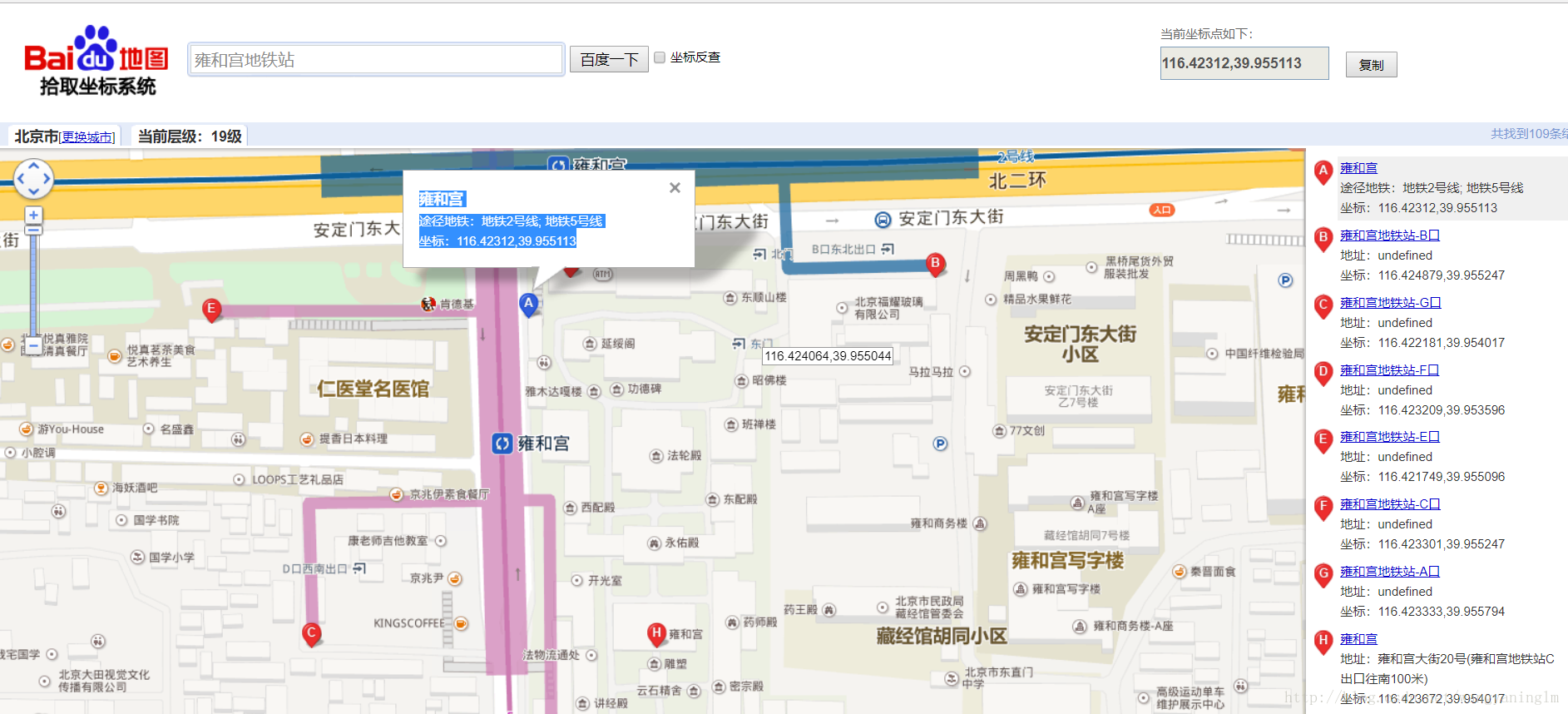Click the 仁医堂名医馆 map label
The height and width of the screenshot is (714, 1568).
click(x=373, y=389)
